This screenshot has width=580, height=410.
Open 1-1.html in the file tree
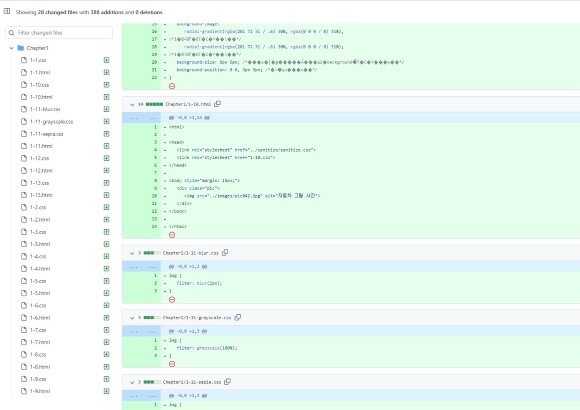pos(40,73)
